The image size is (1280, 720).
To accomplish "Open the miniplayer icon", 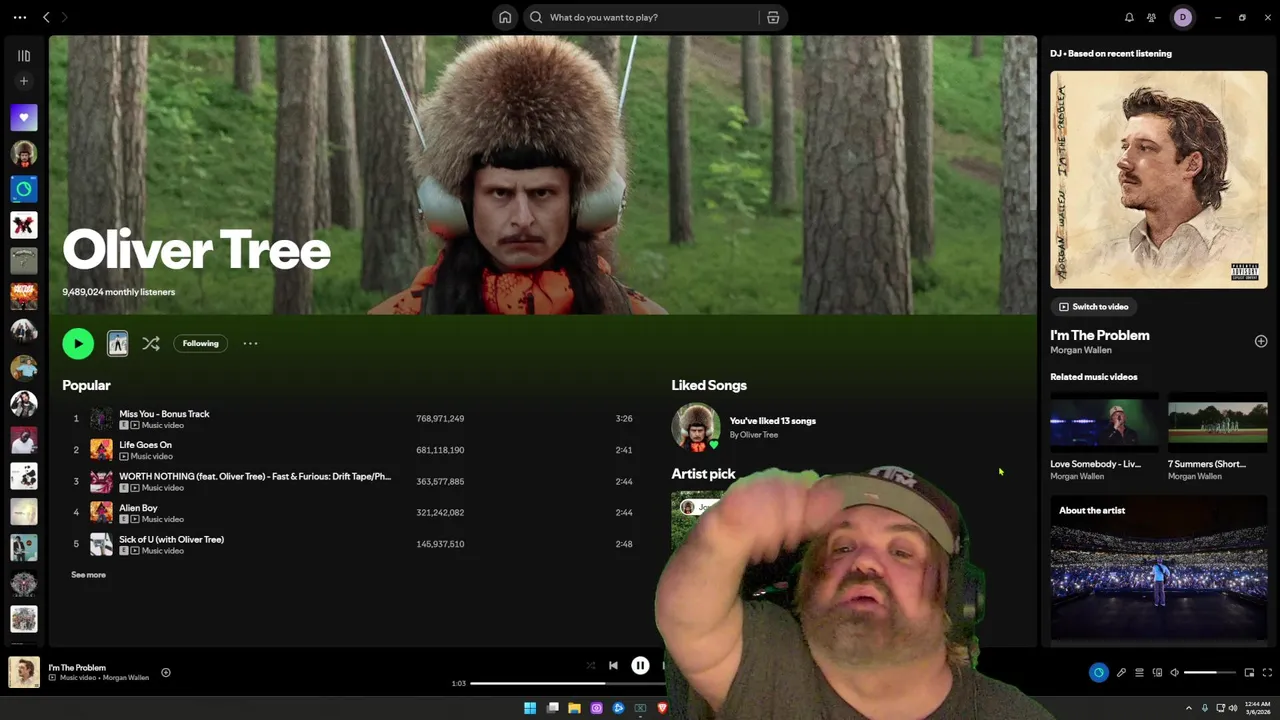I will coord(1249,672).
